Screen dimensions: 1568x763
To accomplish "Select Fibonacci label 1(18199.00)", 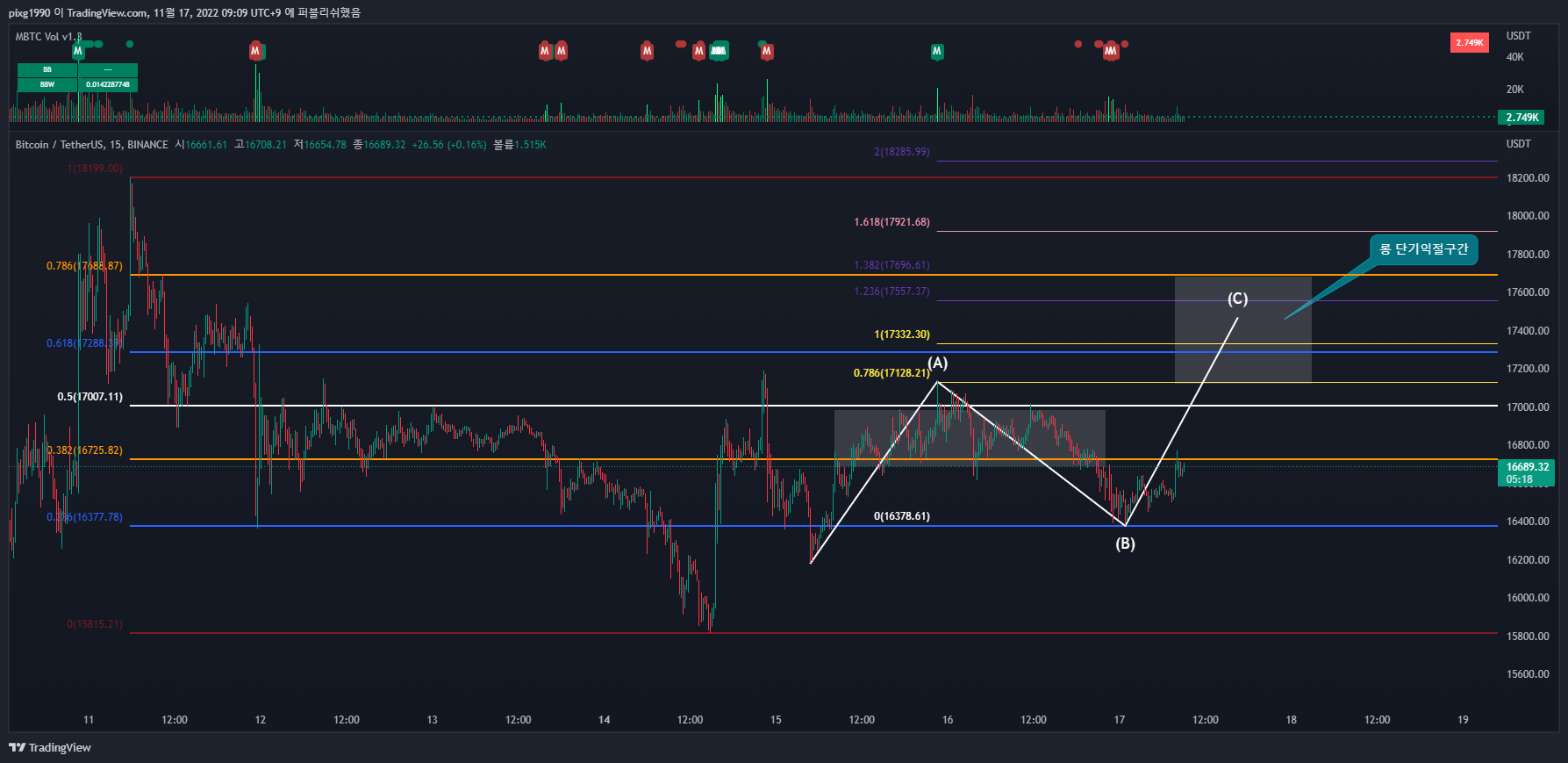I will coord(95,169).
